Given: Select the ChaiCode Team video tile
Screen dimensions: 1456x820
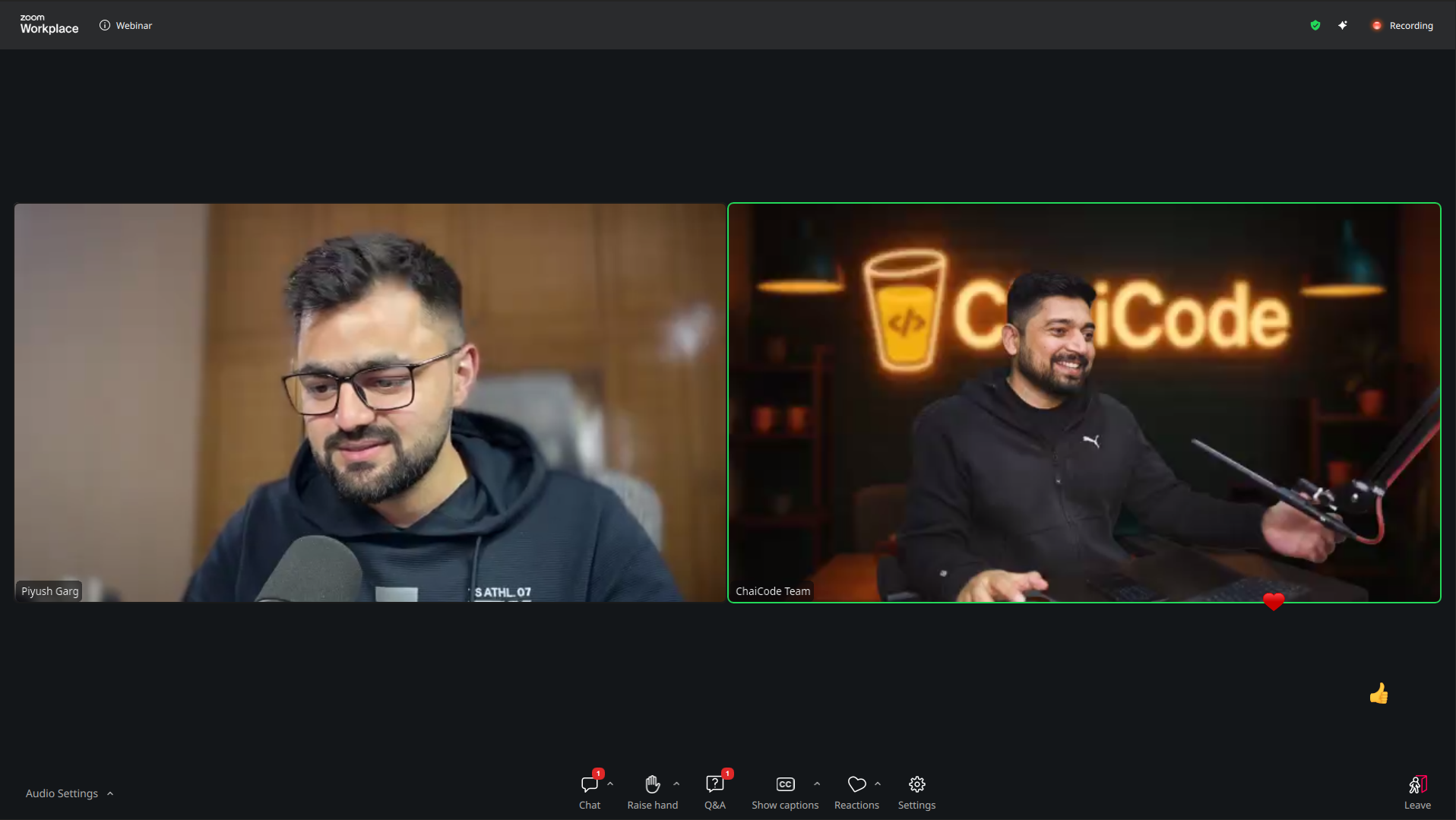Looking at the screenshot, I should pyautogui.click(x=1084, y=402).
